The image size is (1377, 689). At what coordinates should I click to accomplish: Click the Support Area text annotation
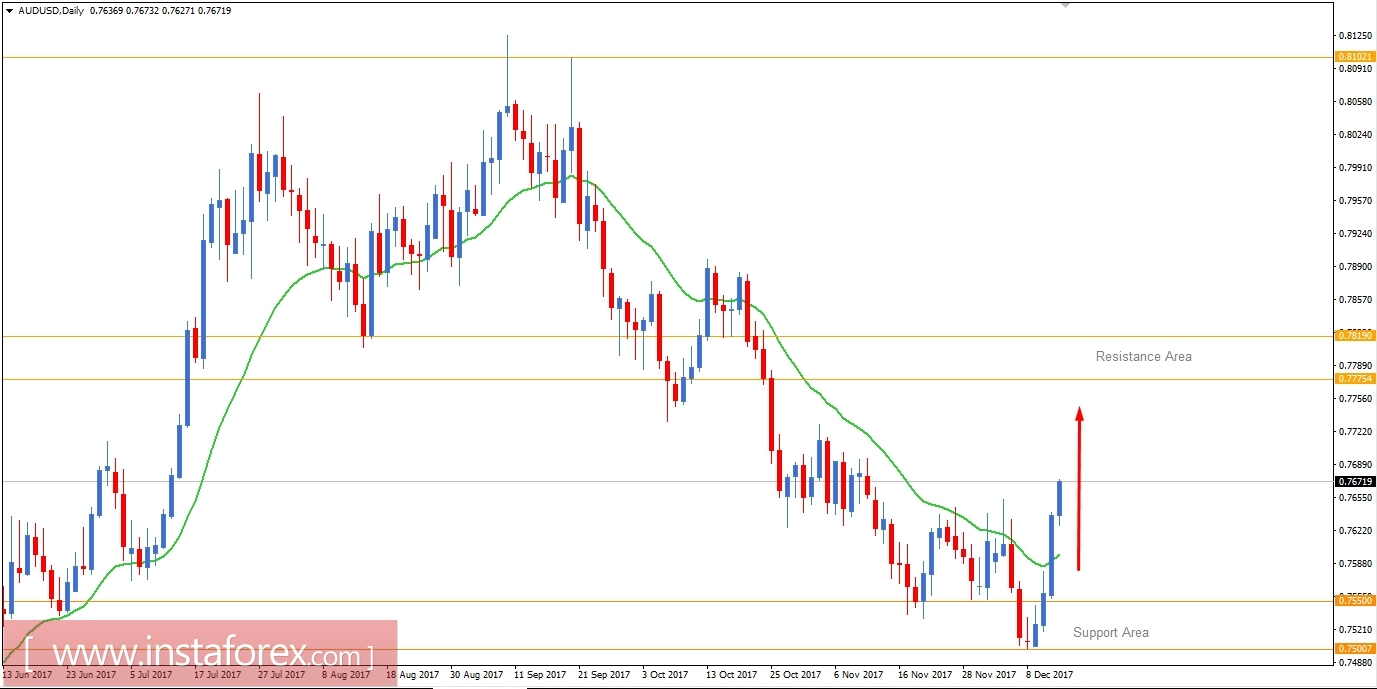pos(1110,633)
